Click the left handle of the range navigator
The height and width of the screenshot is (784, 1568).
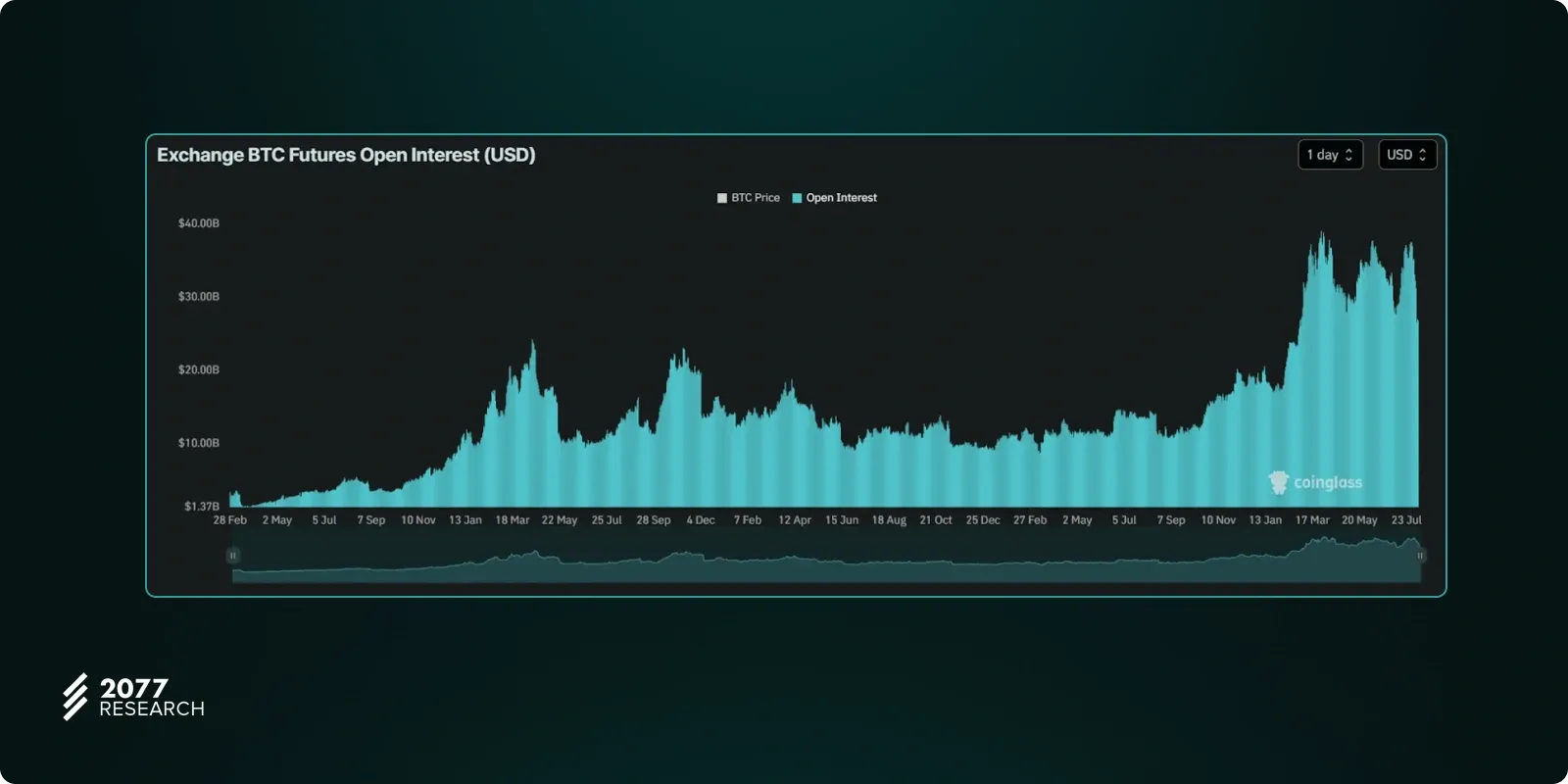pos(232,556)
